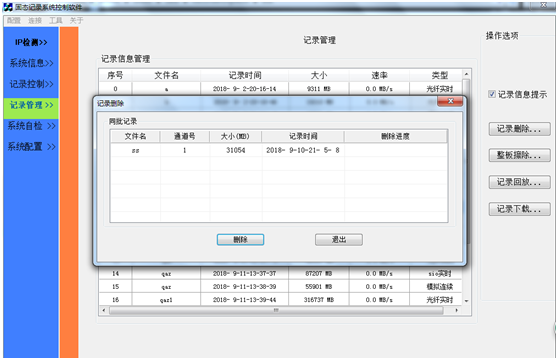Screen dimensions: 558x360
Task: Click the 记录回放... button
Action: click(x=519, y=182)
